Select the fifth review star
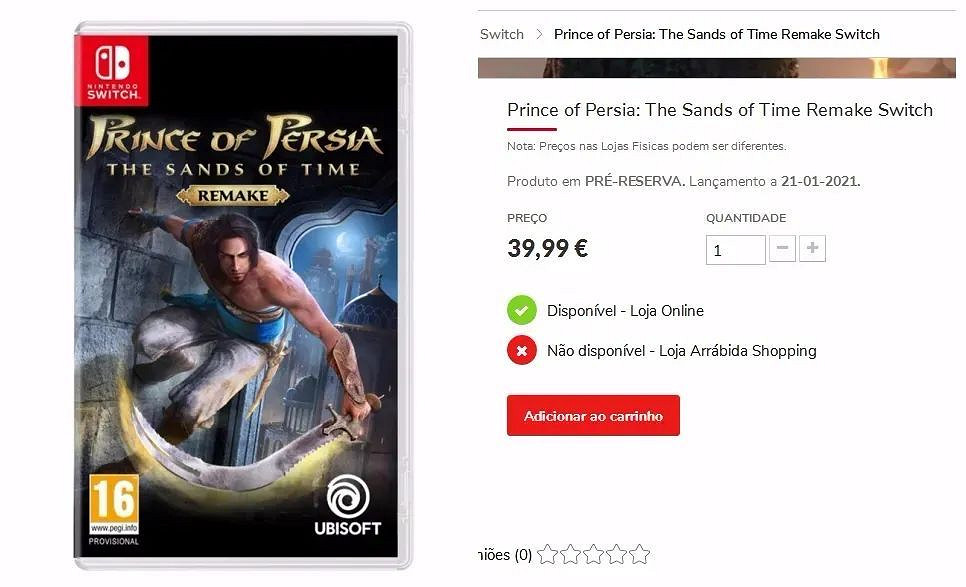The image size is (966, 587). point(640,554)
